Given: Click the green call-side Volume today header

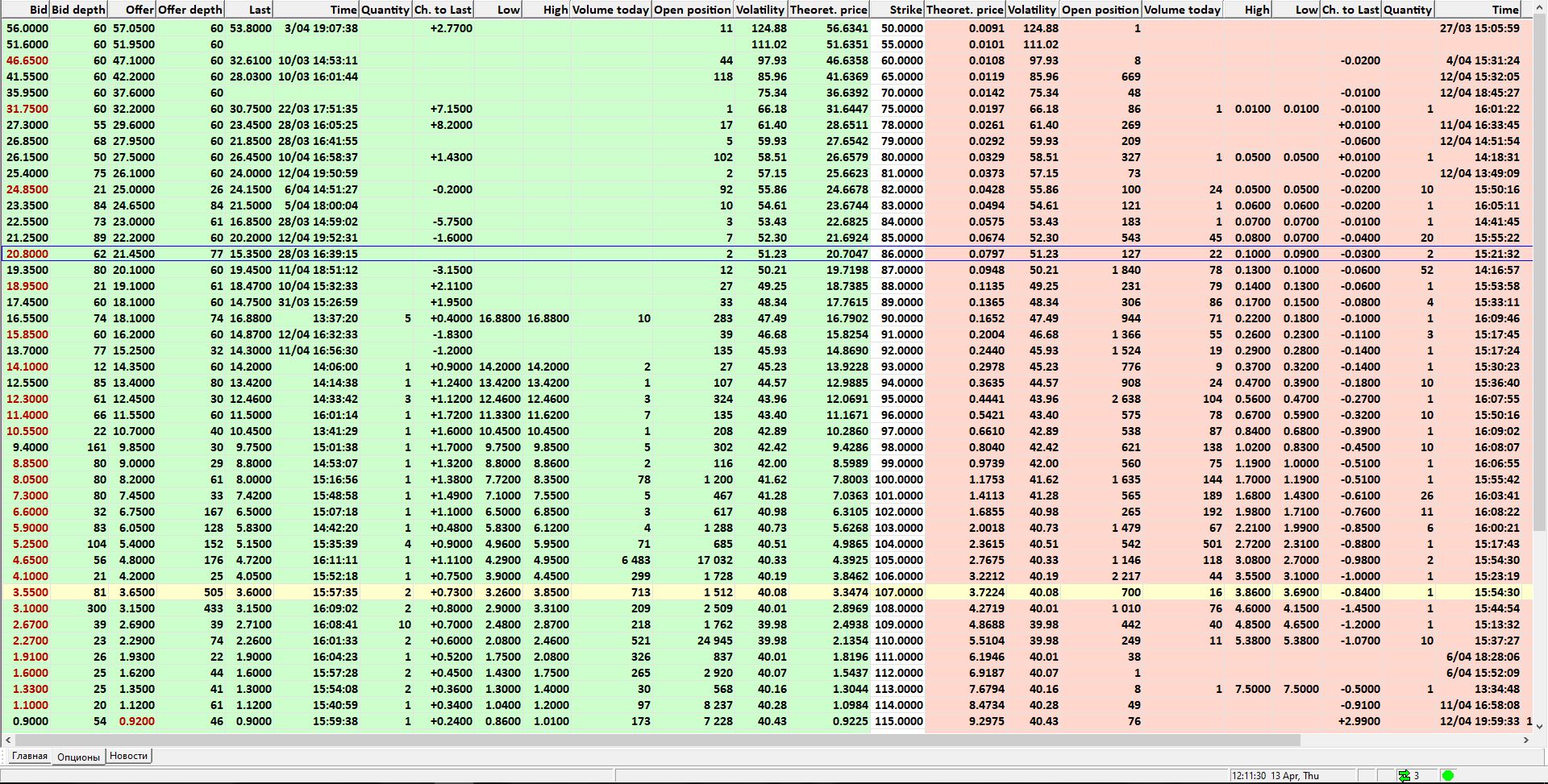Looking at the screenshot, I should pos(610,10).
